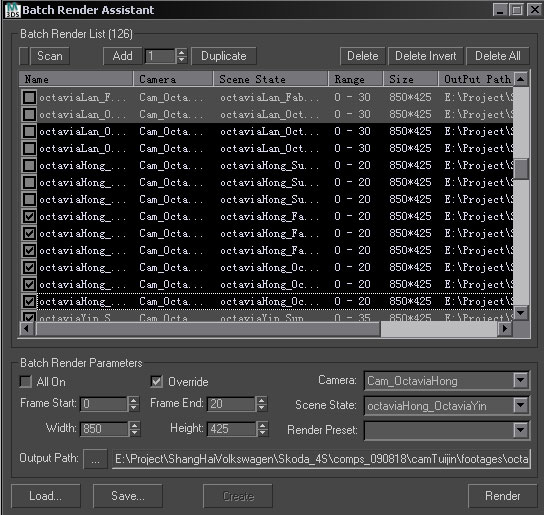544x515 pixels.
Task: Click the horizontal scrollbar left arrow
Action: coord(27,328)
